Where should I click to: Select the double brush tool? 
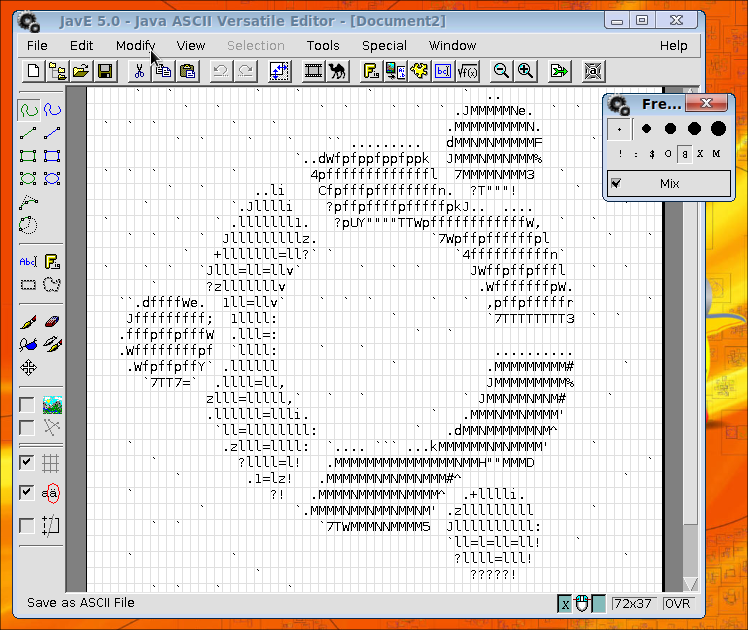[x=52, y=344]
